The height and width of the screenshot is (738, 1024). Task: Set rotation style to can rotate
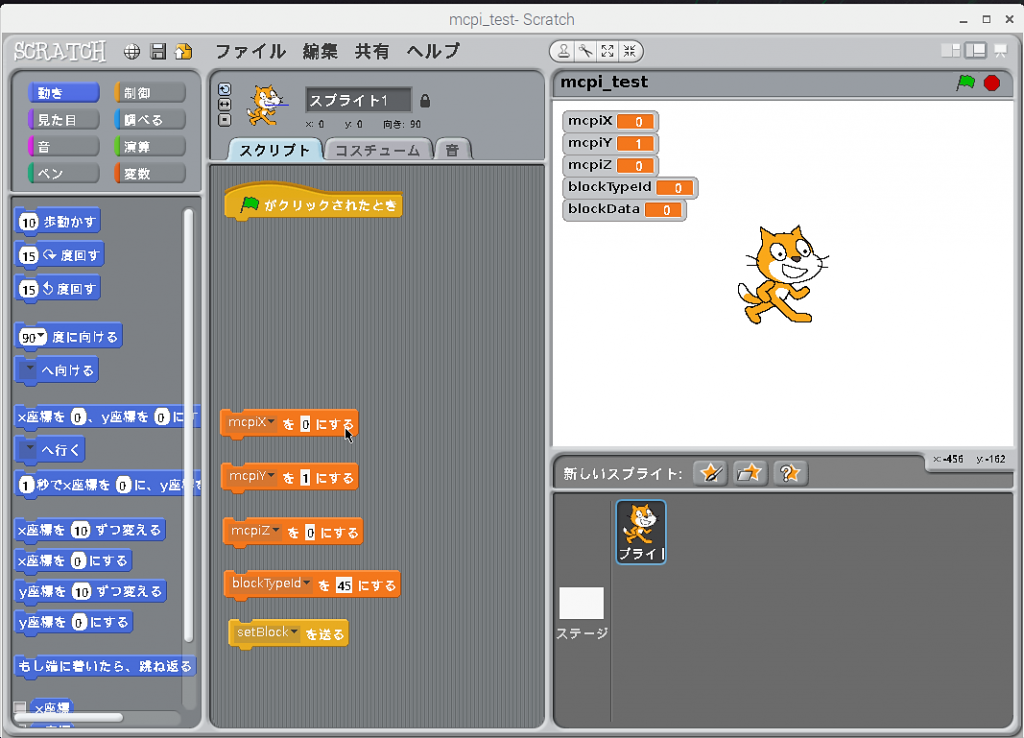224,89
